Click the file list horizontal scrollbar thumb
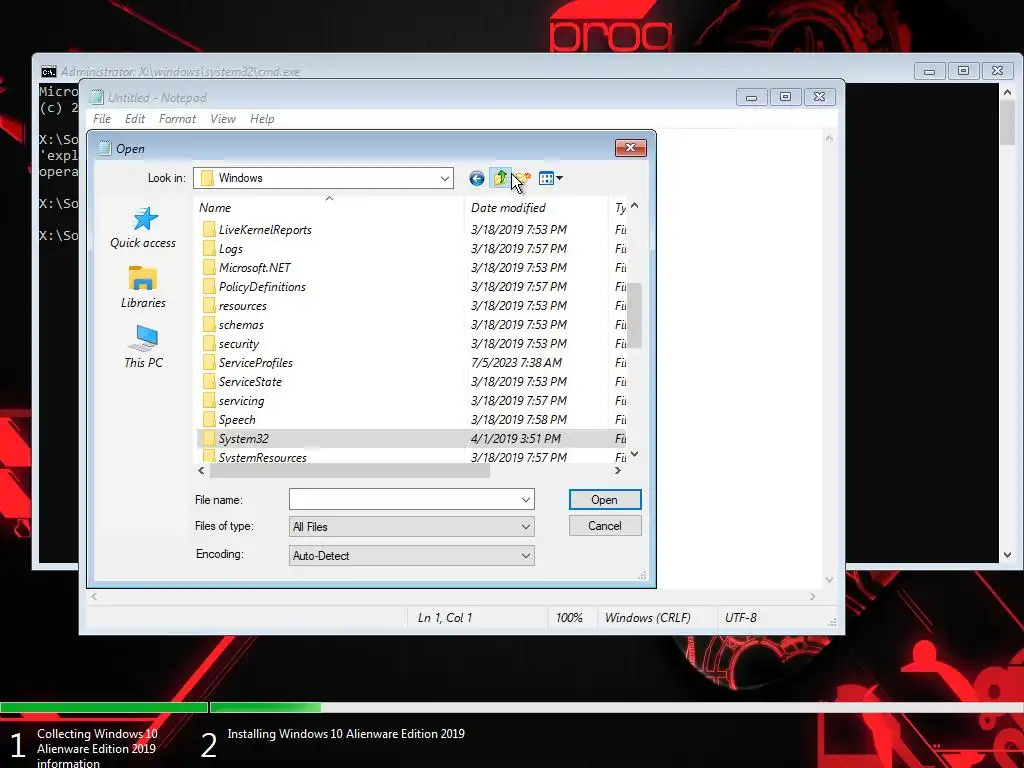This screenshot has height=768, width=1024. 349,470
